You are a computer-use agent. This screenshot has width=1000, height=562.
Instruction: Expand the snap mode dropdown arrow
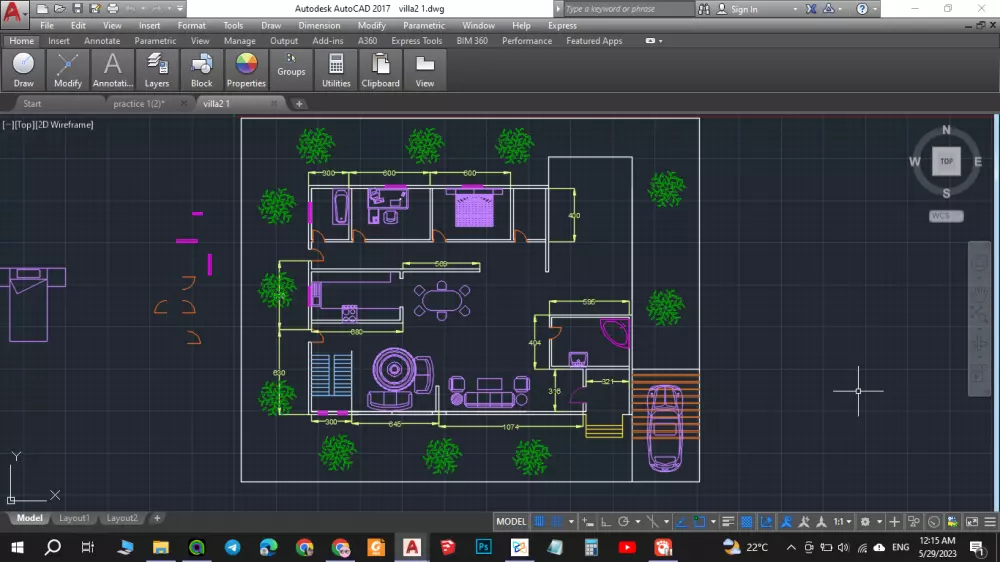pyautogui.click(x=571, y=522)
